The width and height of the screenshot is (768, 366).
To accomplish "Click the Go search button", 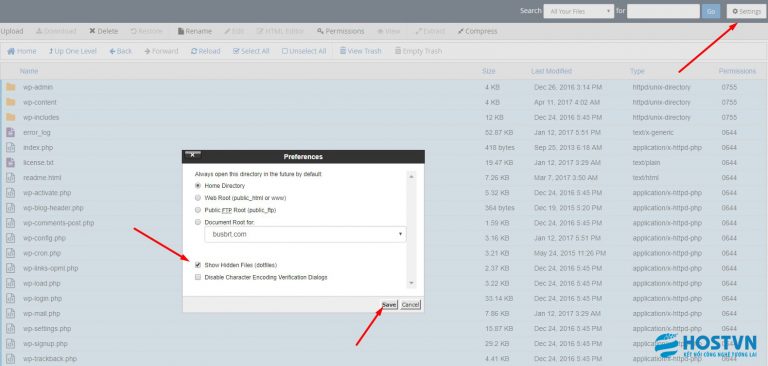I will [710, 11].
